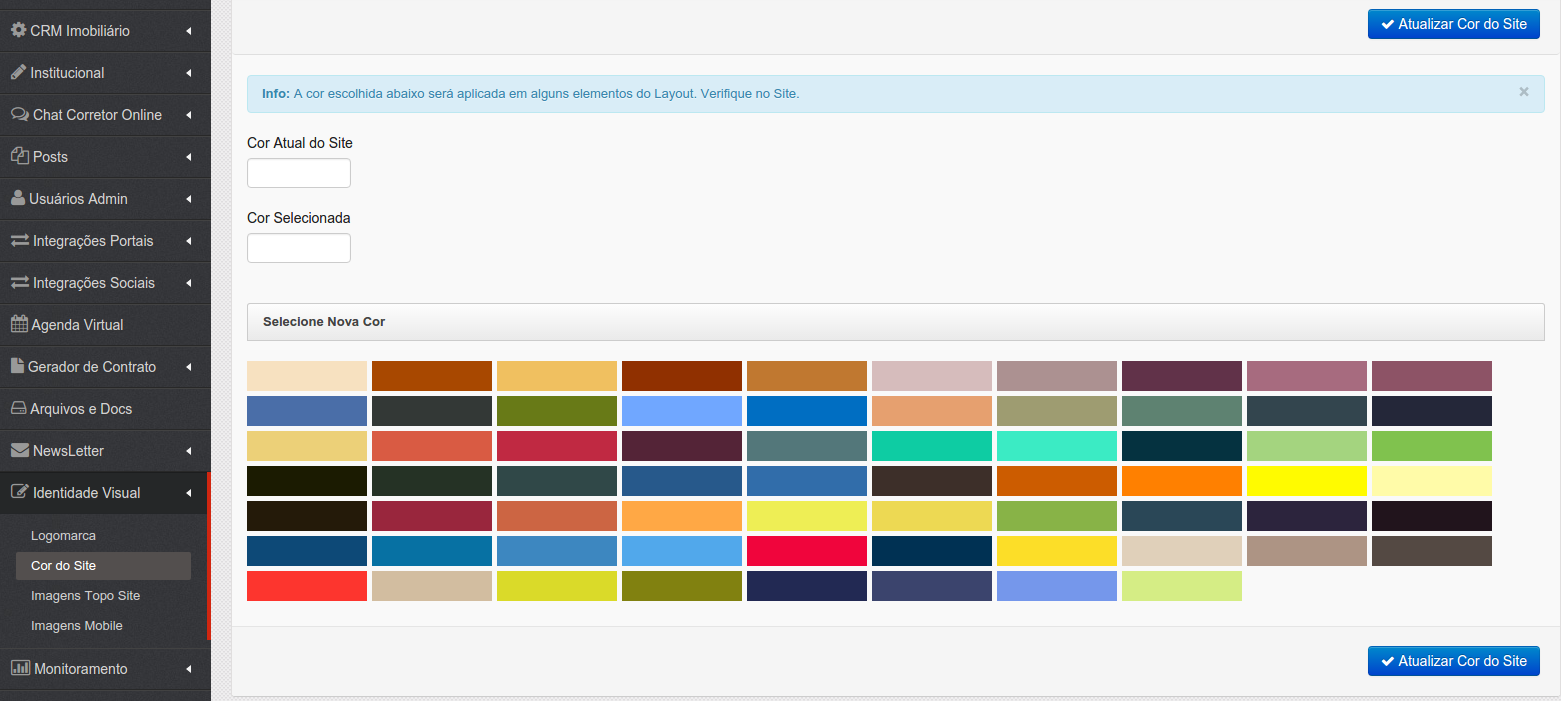This screenshot has height=701, width=1561.
Task: Click the Arquivos e Docs drive icon
Action: tap(18, 408)
